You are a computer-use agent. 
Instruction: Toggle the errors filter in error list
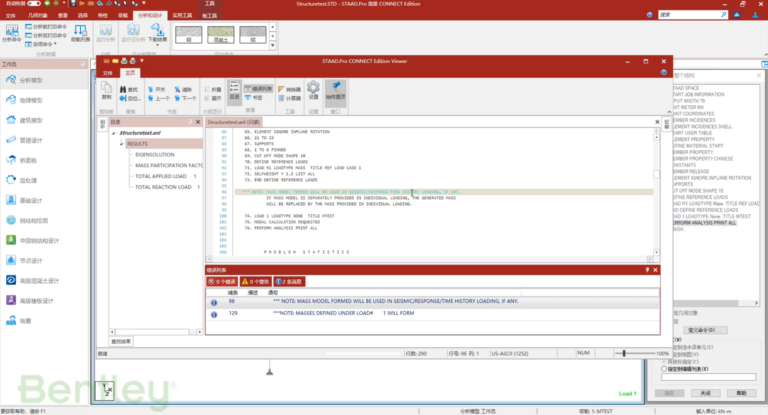tap(222, 281)
